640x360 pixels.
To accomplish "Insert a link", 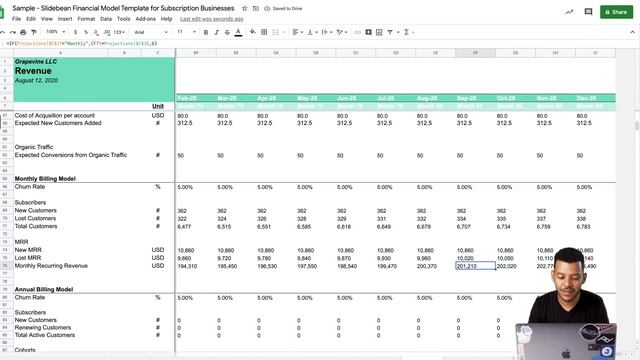I will (x=358, y=32).
